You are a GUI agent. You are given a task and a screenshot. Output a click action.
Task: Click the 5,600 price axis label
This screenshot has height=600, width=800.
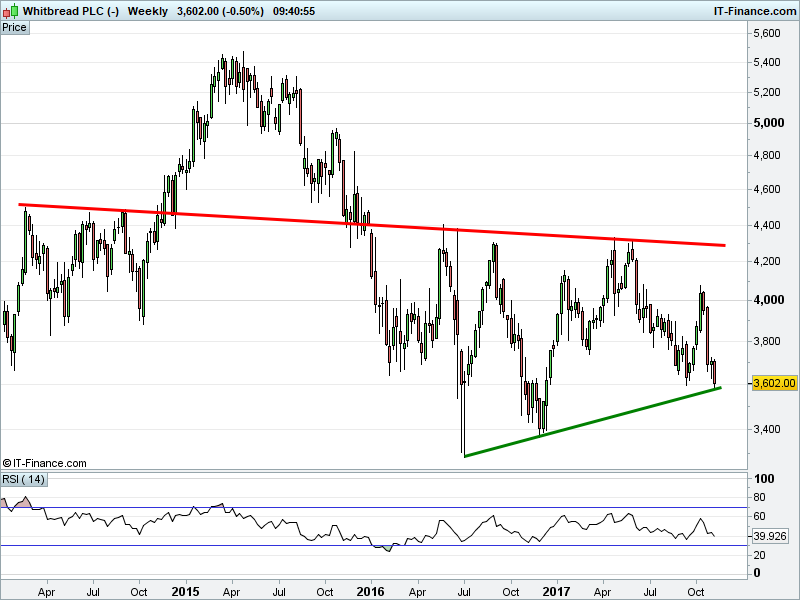766,33
